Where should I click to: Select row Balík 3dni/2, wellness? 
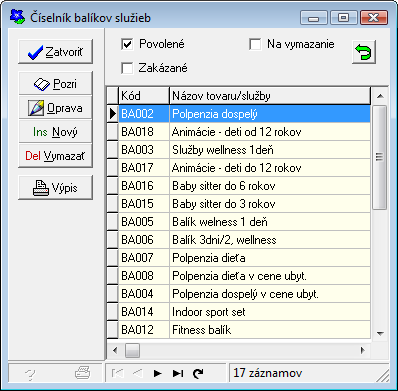click(239, 240)
